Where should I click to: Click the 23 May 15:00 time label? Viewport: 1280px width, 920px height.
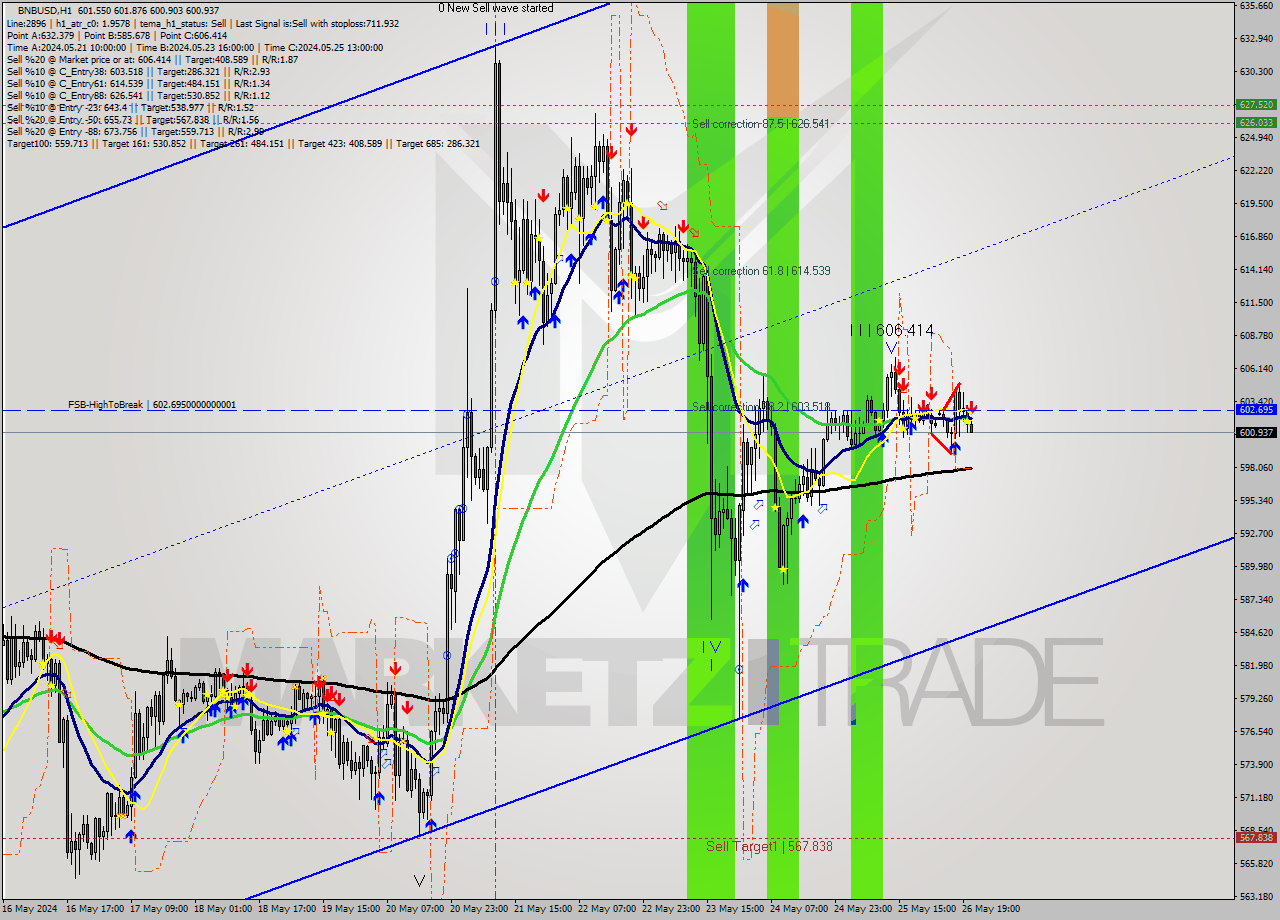point(735,909)
